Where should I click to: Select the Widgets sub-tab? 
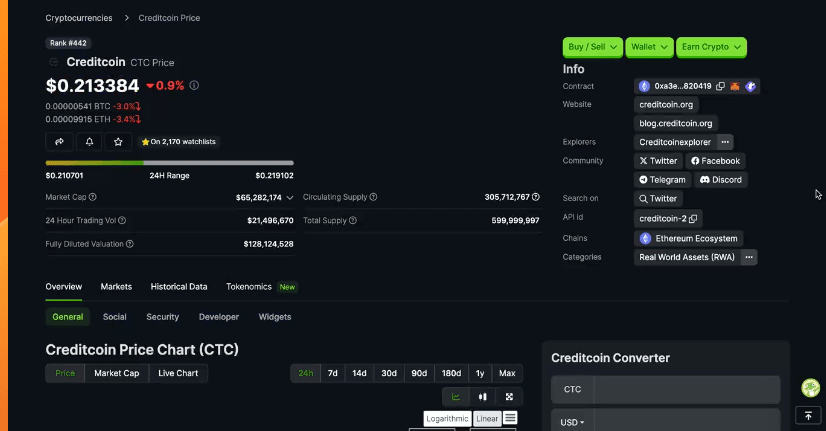[x=275, y=317]
